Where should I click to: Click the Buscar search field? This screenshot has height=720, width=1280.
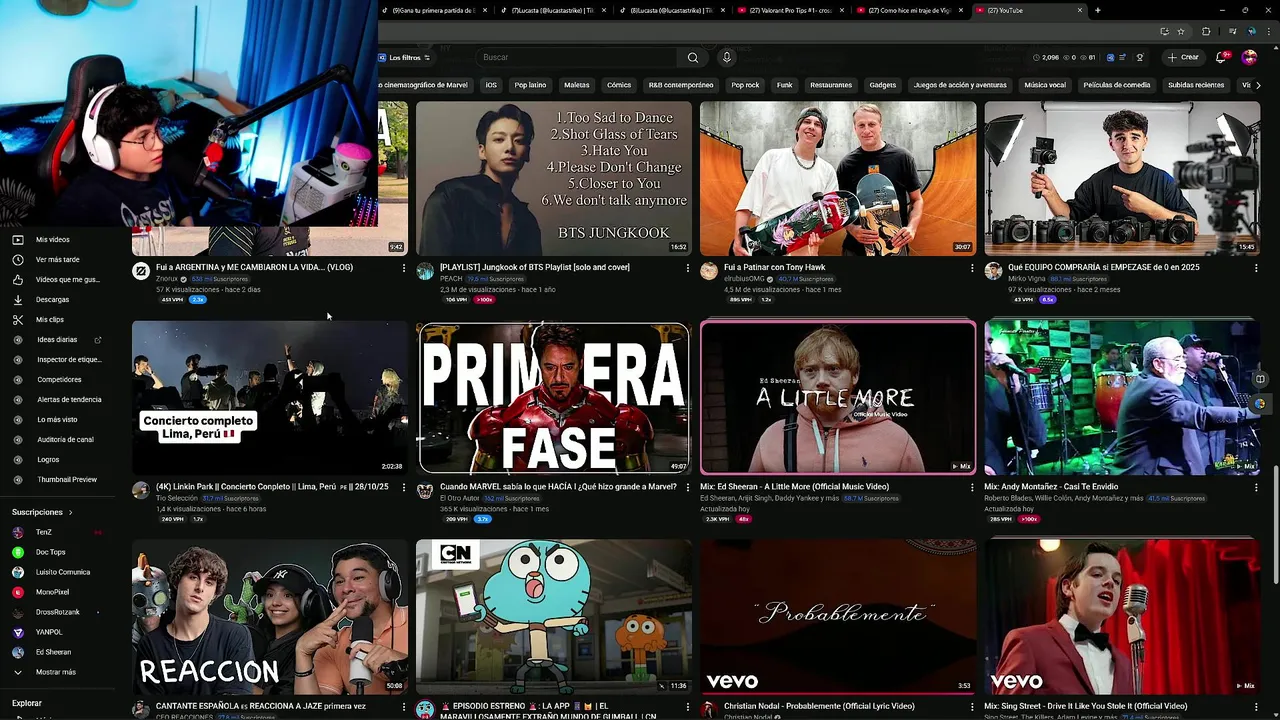[x=578, y=58]
